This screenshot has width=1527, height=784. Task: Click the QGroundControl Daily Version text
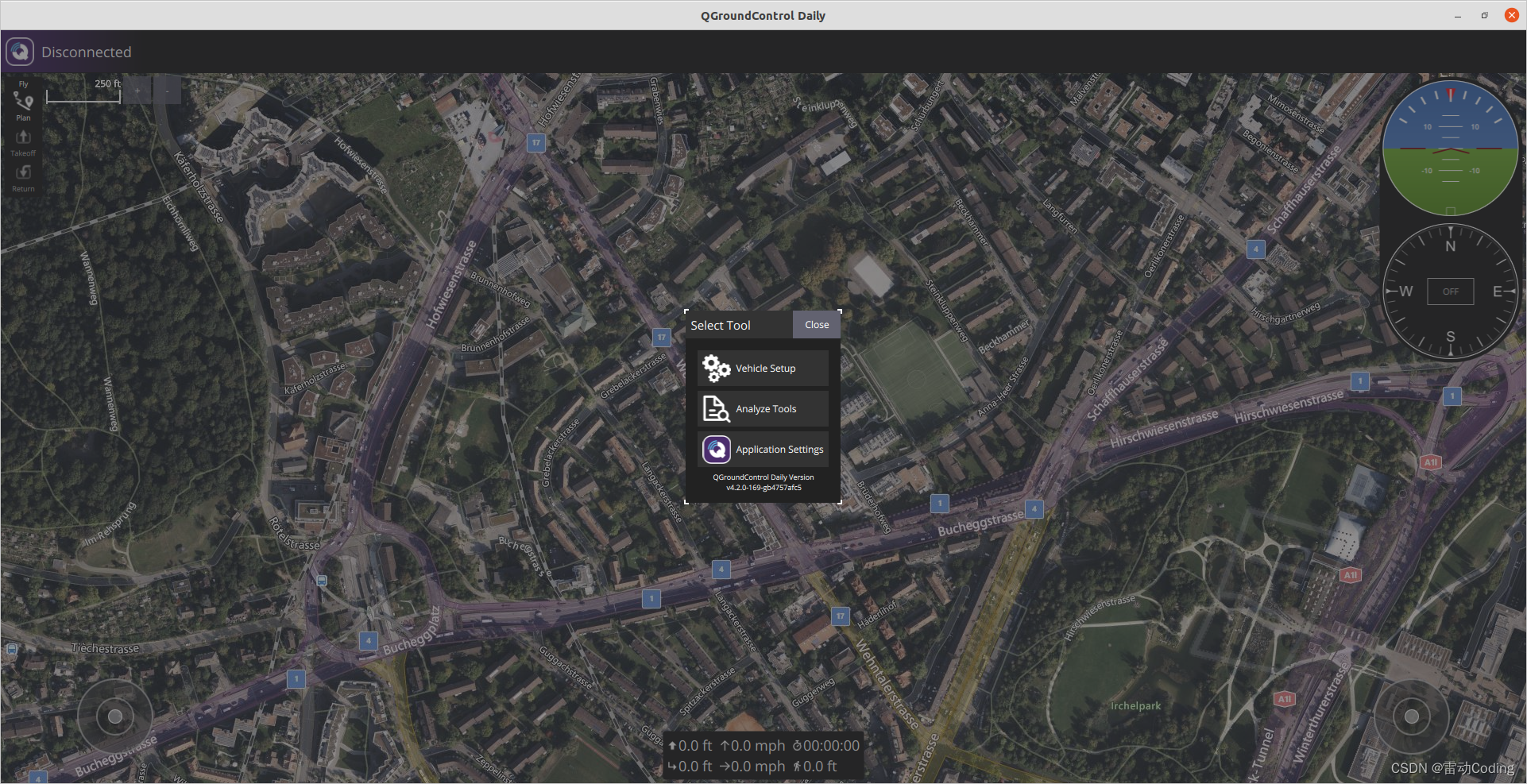(763, 477)
